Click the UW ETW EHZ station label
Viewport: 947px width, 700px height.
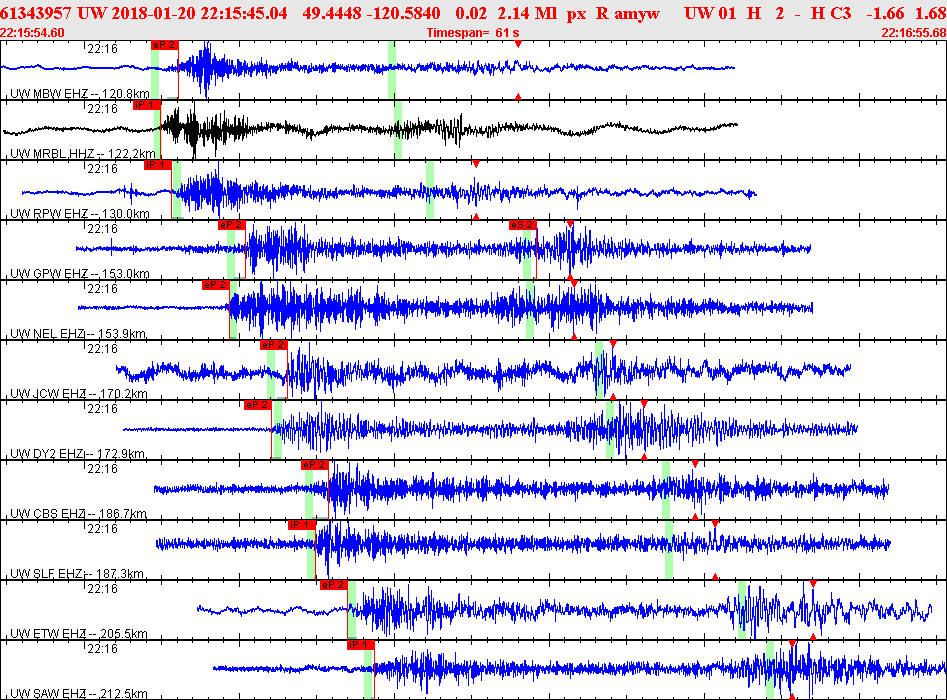coord(79,634)
